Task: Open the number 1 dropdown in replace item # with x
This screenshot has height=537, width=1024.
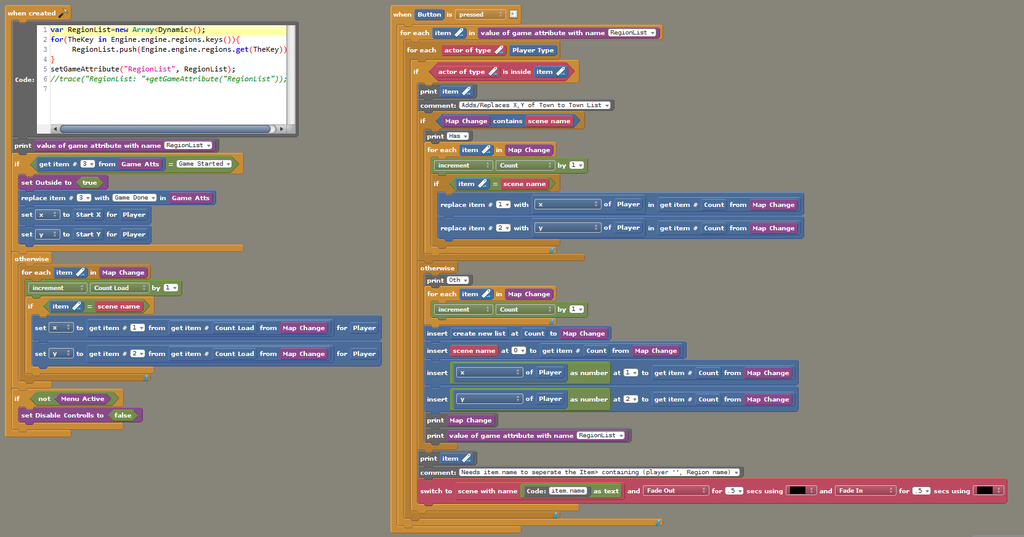Action: pos(503,204)
